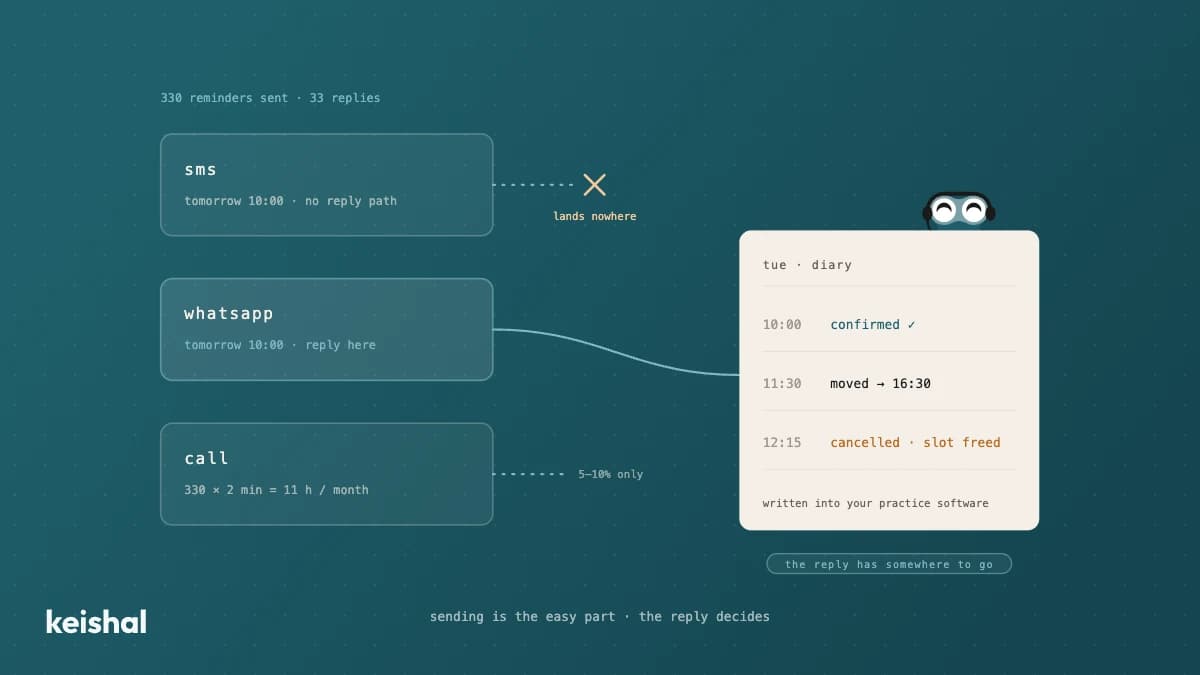Click the 'tue · diary' header
This screenshot has height=675, width=1200.
(807, 265)
